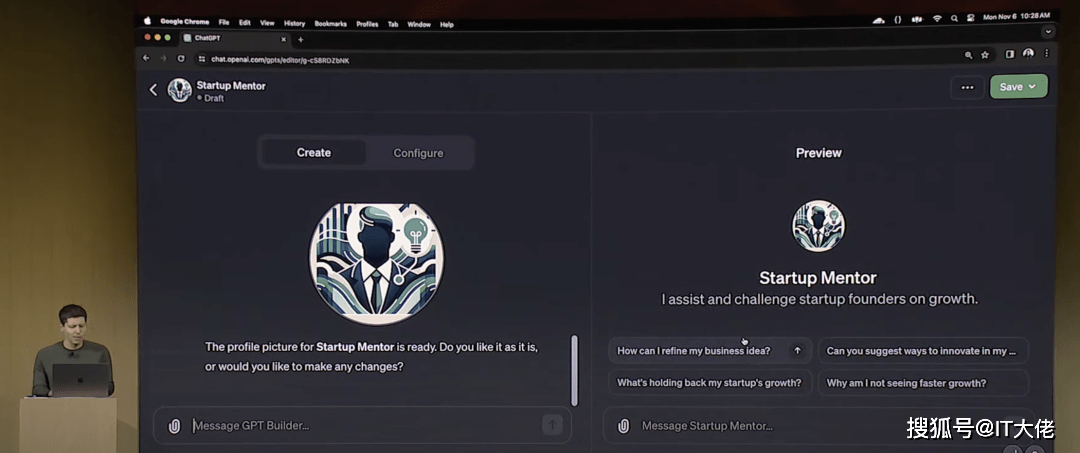The width and height of the screenshot is (1080, 453).
Task: Open the three-dot more options menu
Action: pos(967,87)
